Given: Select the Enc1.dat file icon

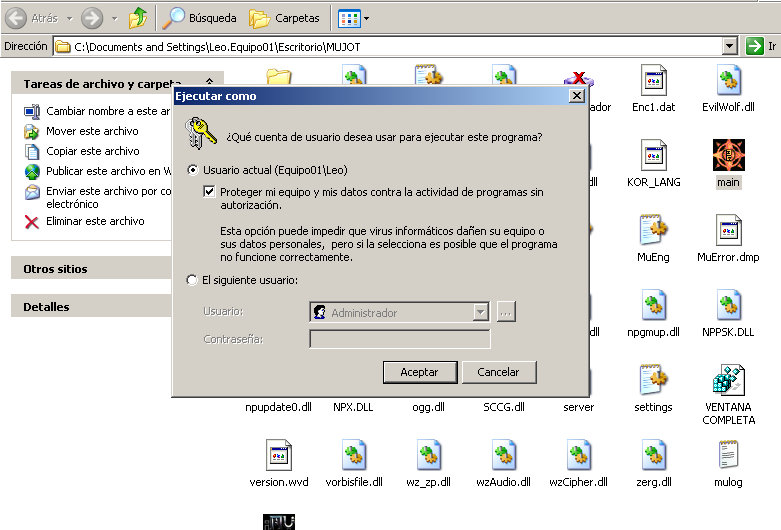Looking at the screenshot, I should point(653,80).
